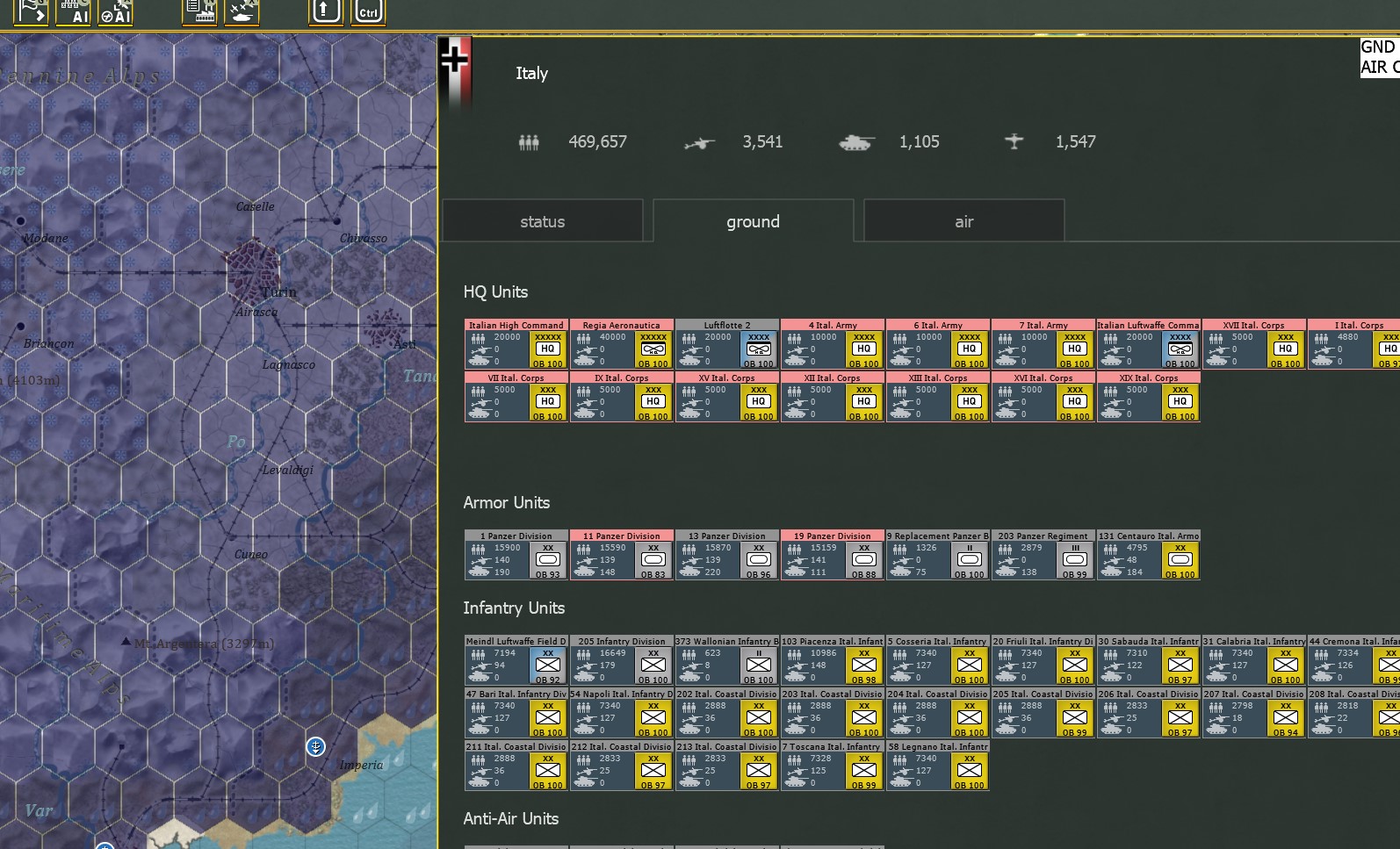
Task: Click the artillery gun icon in summary row
Action: coord(699,142)
